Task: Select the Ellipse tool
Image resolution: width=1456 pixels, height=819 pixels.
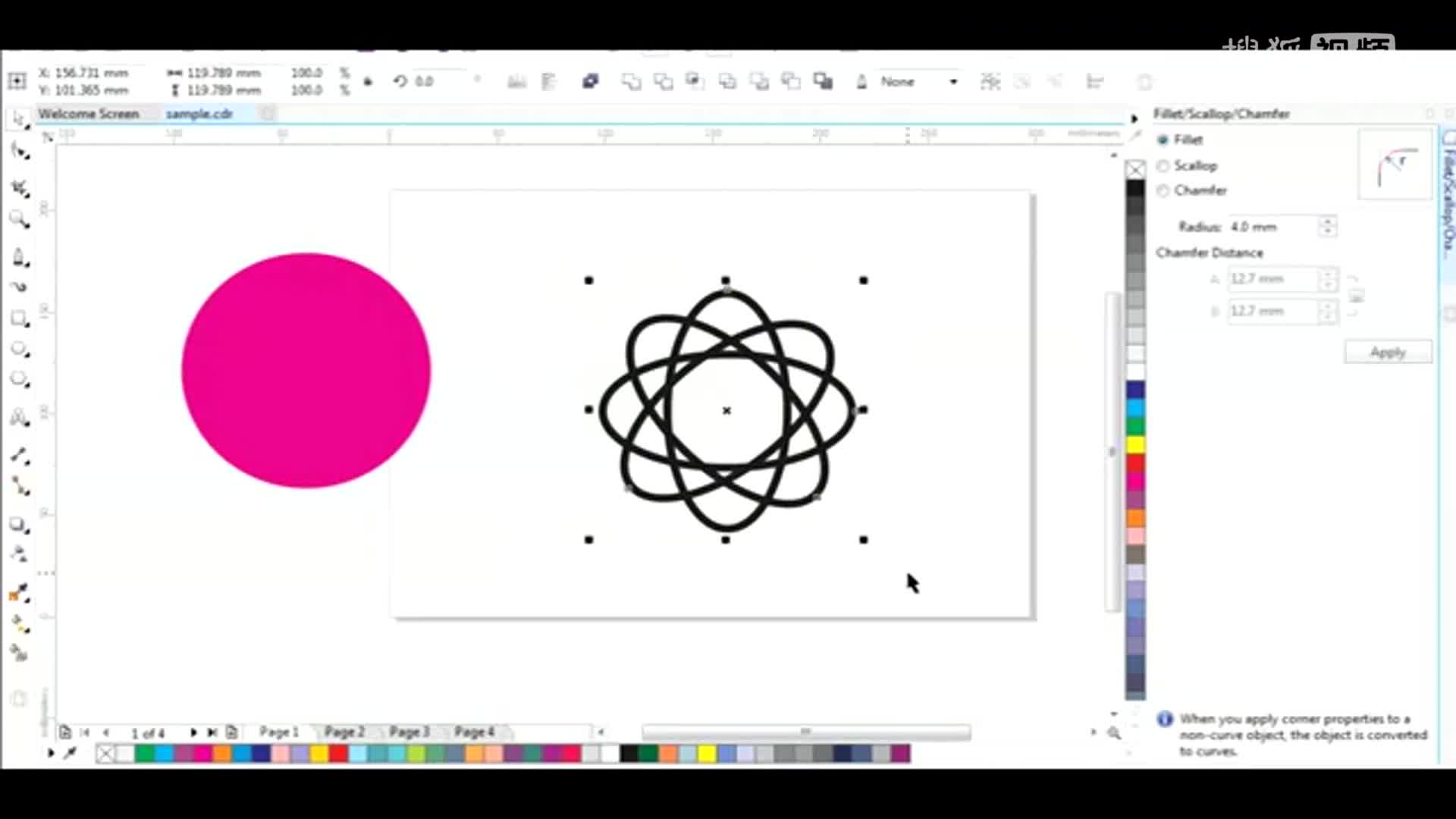Action: [x=20, y=350]
